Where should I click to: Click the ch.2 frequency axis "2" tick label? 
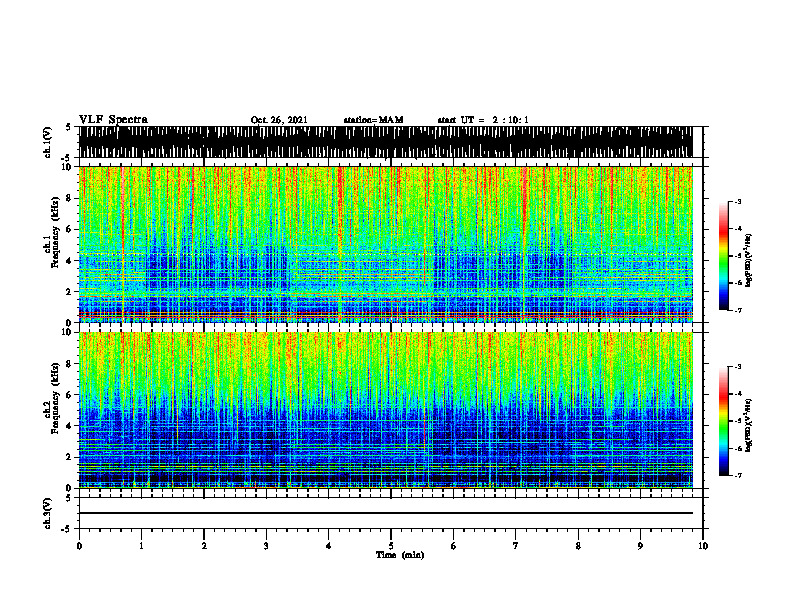69,457
